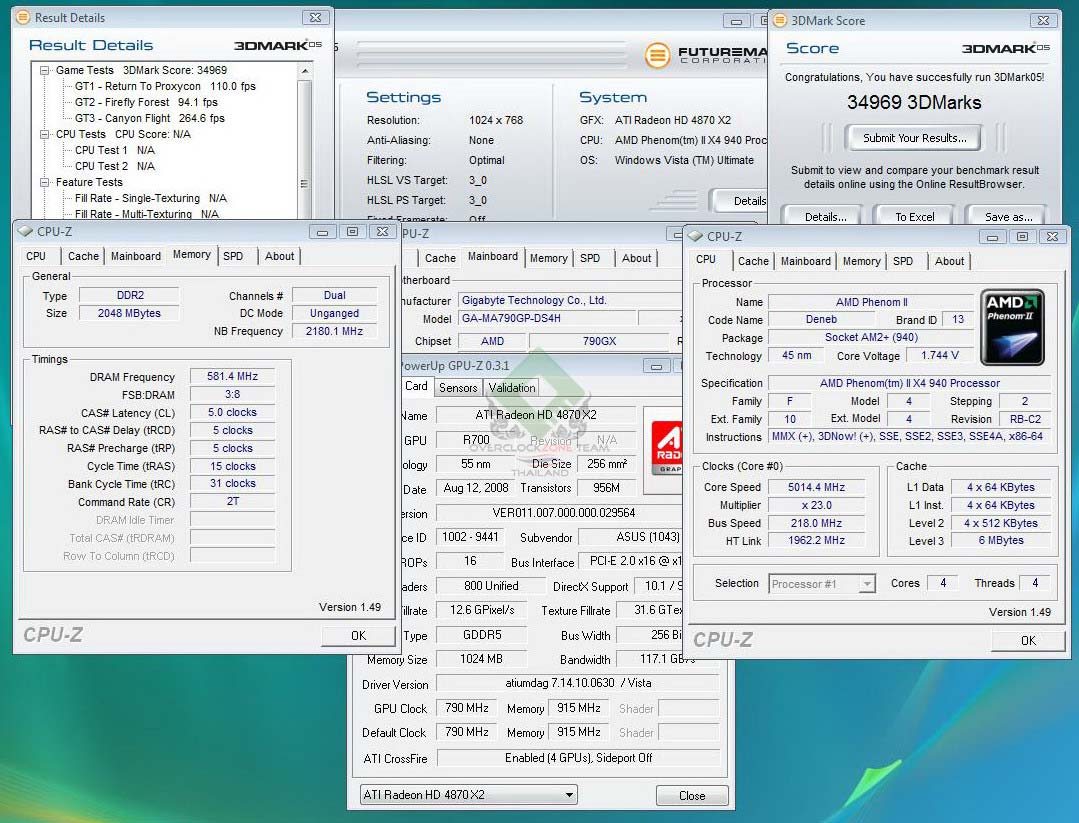Select GT1 - Return To Proxycon row
This screenshot has width=1079, height=823.
coord(164,86)
